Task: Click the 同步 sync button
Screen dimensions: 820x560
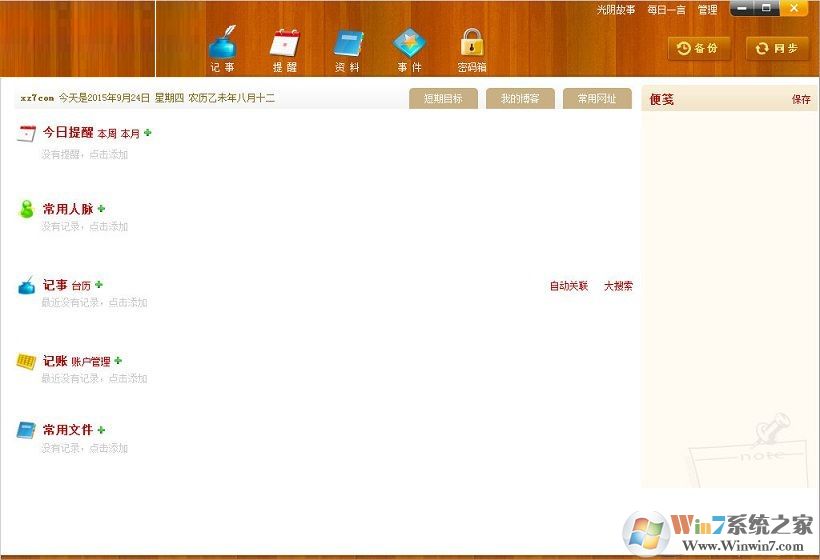Action: 777,49
